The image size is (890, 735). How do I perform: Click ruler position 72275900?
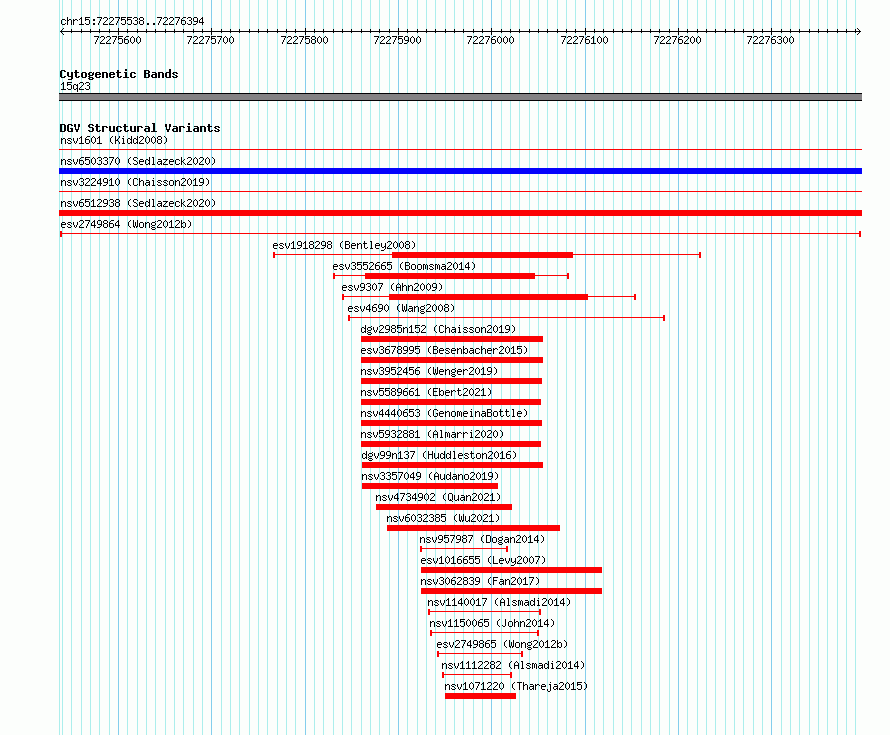397,40
